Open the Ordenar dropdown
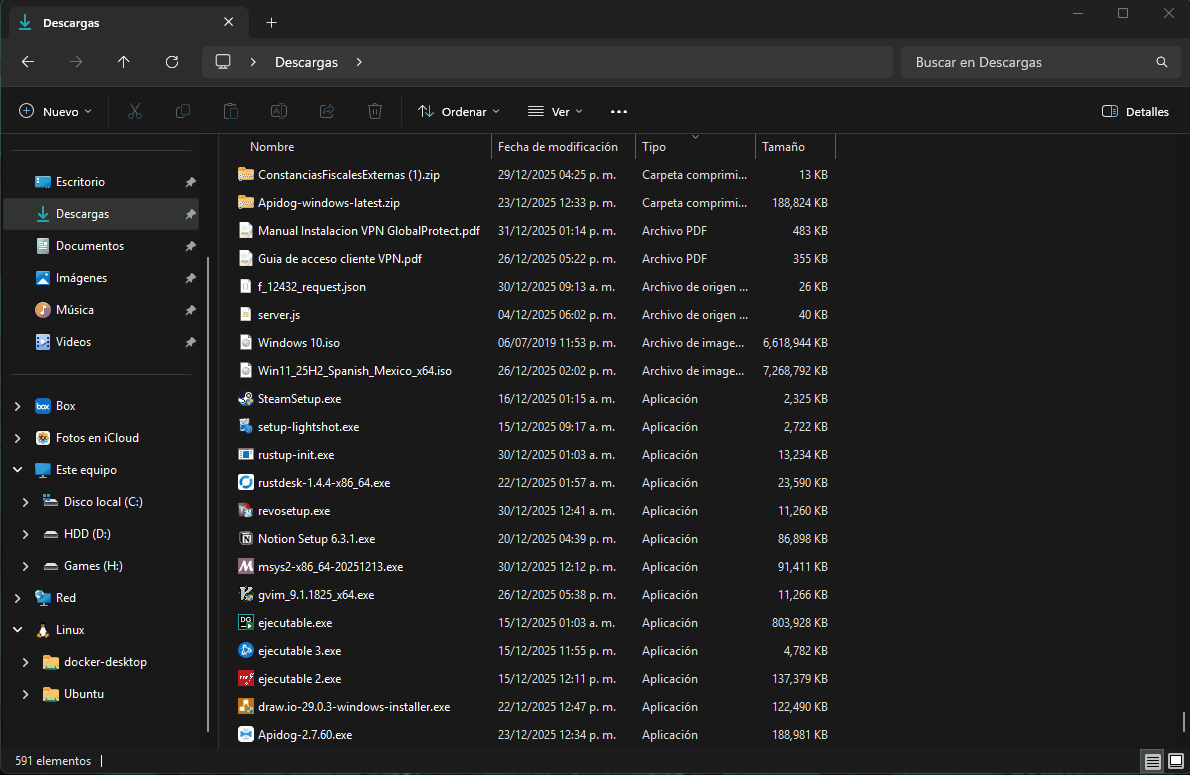This screenshot has width=1190, height=775. (459, 112)
